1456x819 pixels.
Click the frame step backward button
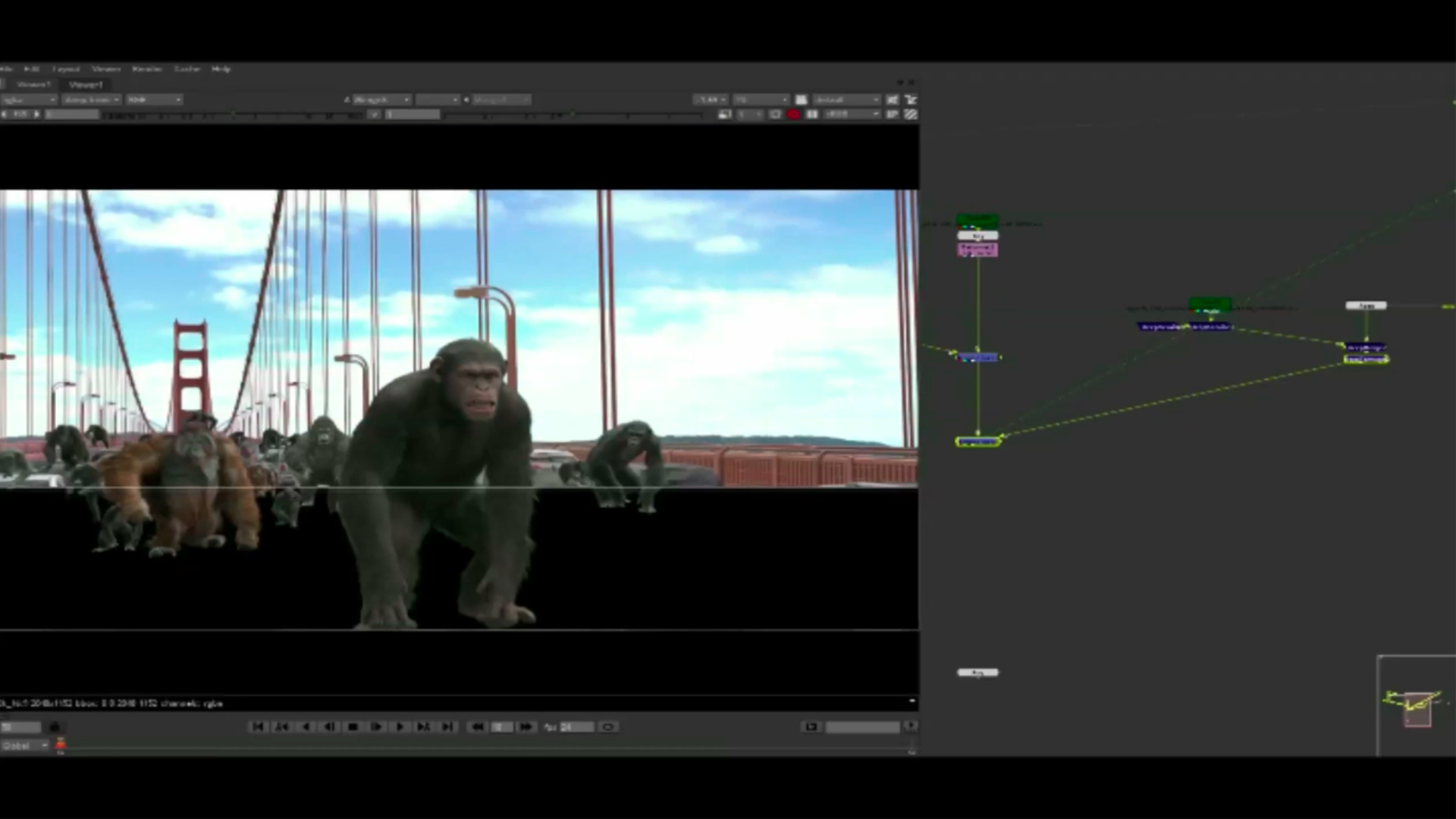point(328,726)
